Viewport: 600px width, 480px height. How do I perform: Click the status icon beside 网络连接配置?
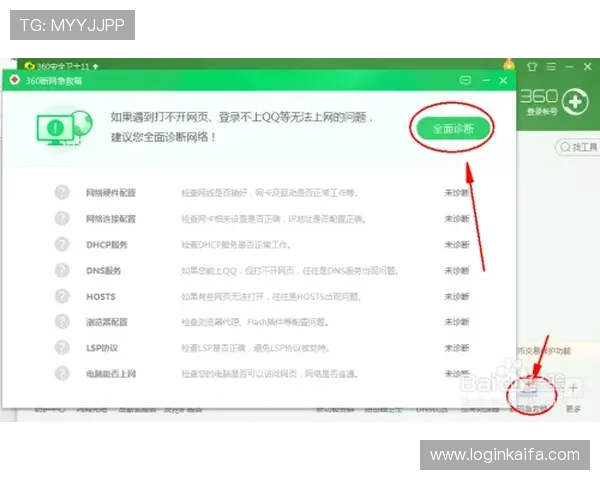pyautogui.click(x=62, y=219)
